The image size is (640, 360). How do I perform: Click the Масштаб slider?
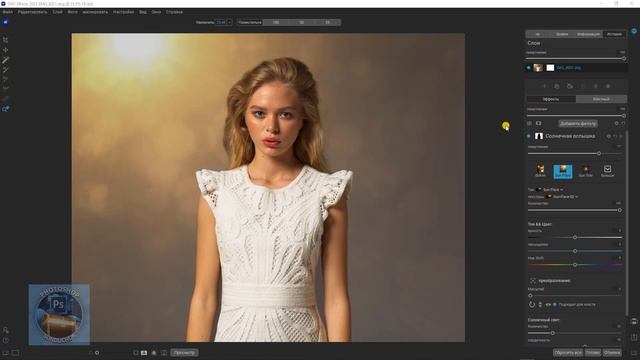pos(575,296)
